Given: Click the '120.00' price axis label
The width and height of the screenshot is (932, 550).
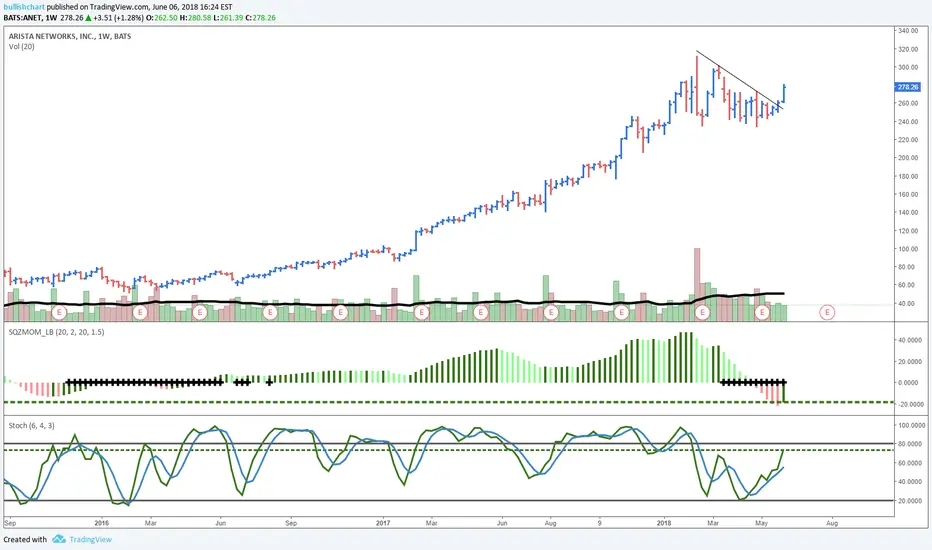Looking at the screenshot, I should tap(908, 231).
